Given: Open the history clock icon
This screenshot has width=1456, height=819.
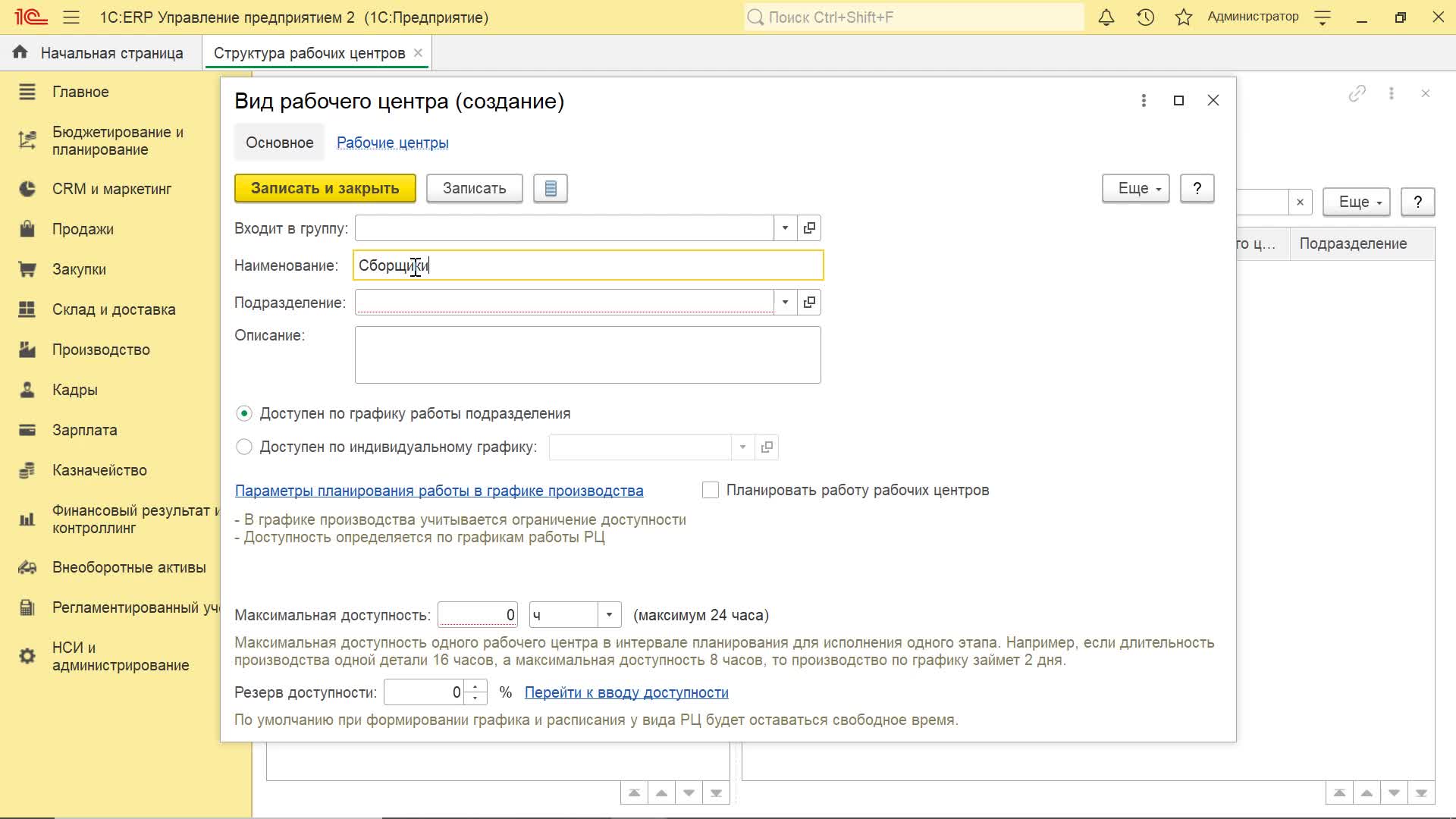Looking at the screenshot, I should [x=1145, y=17].
